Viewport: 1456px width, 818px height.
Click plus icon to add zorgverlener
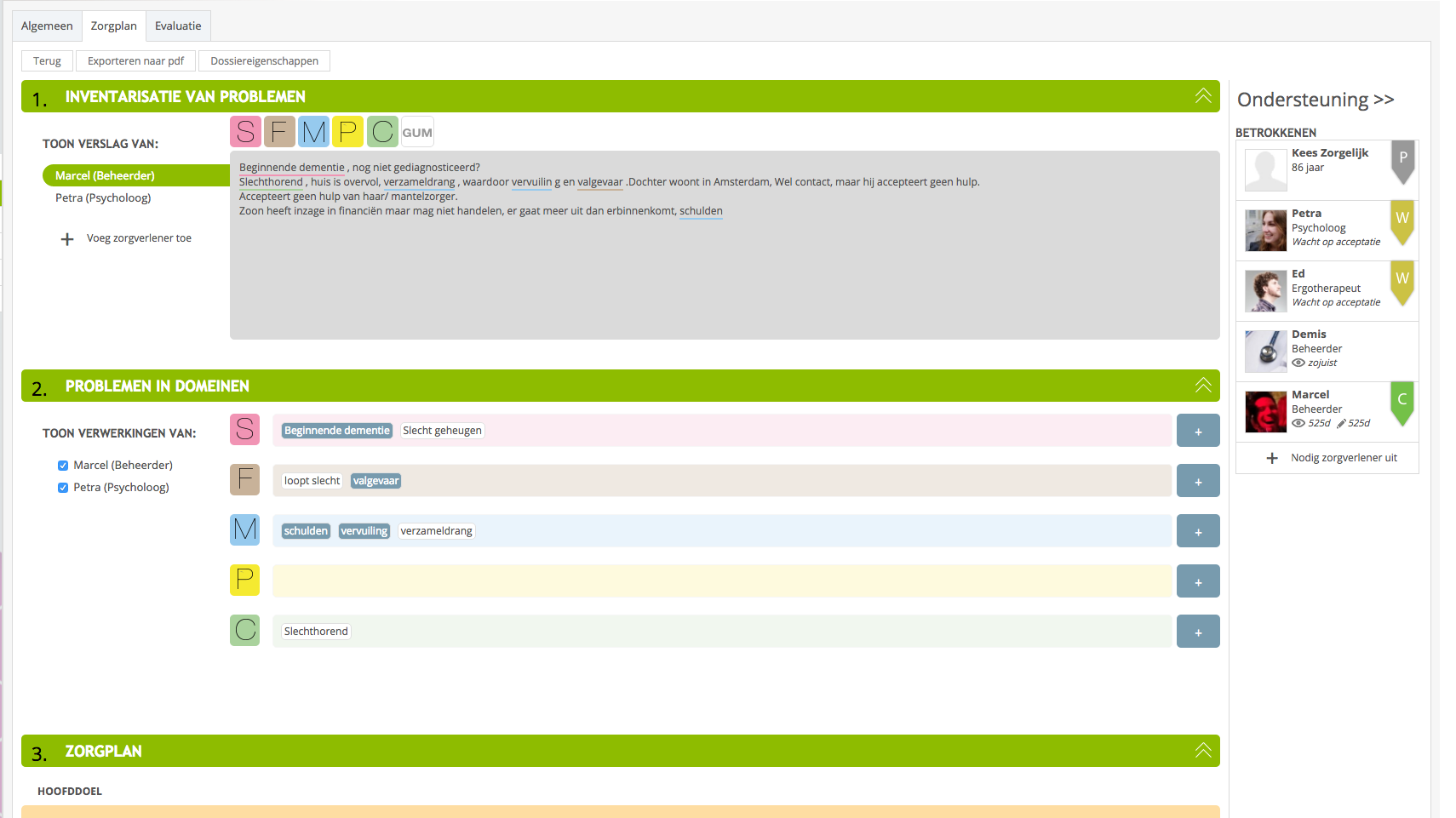pos(67,239)
